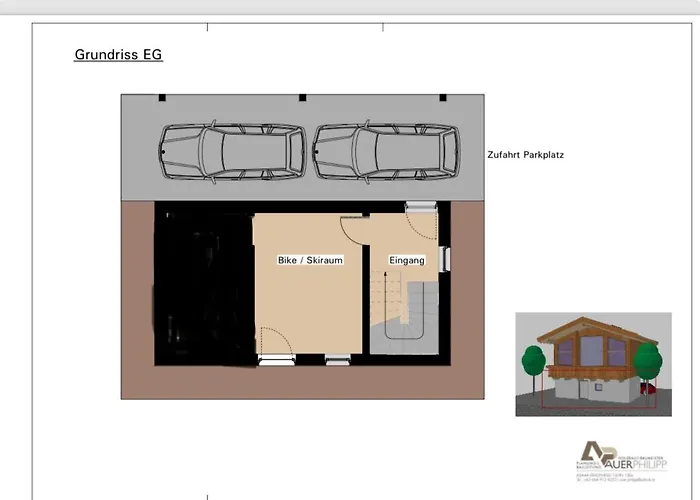700x500 pixels.
Task: Click the Skiraum bottom wall window
Action: 339,358
